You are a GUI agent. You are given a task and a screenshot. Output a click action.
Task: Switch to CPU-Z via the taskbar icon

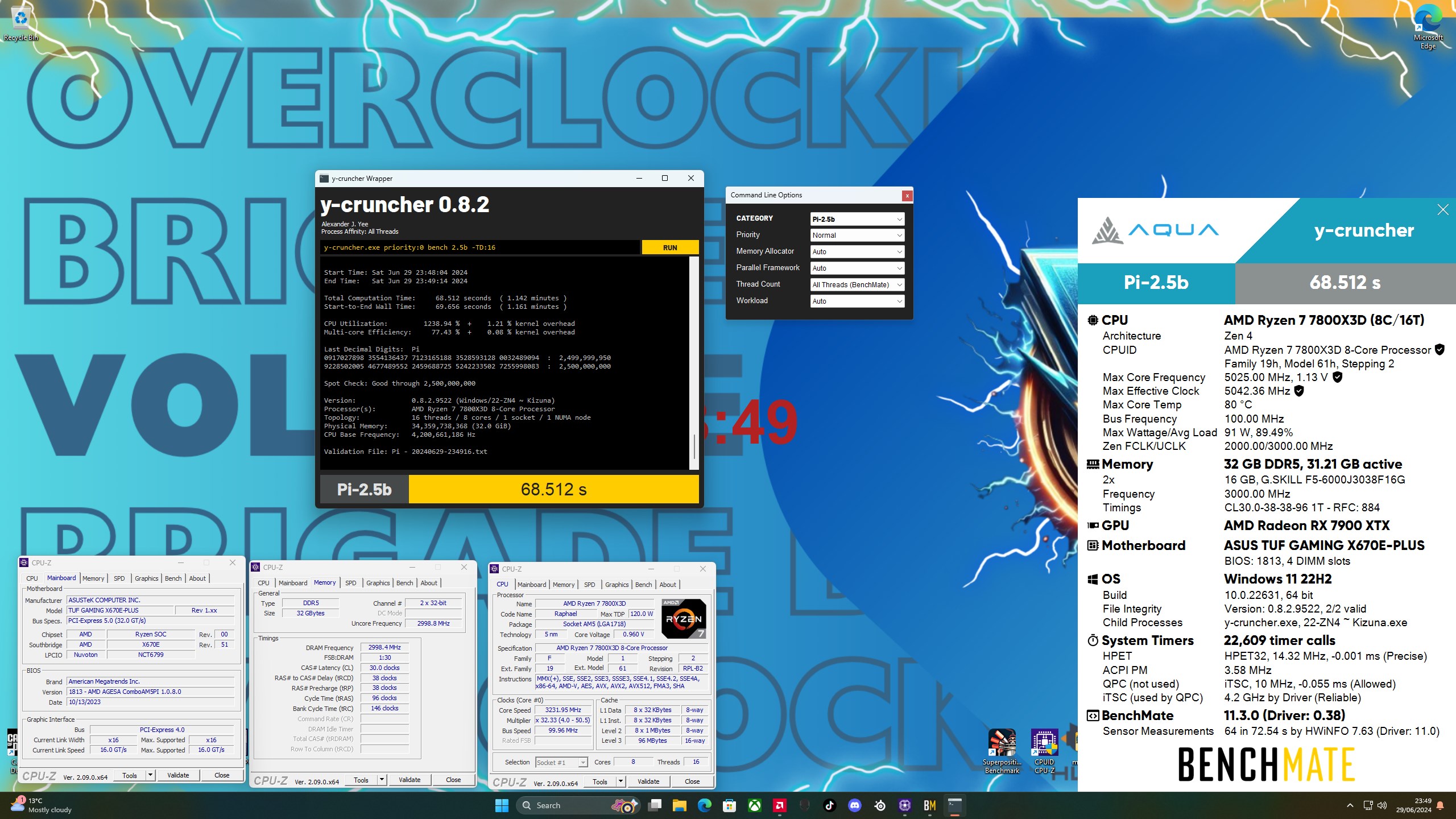pyautogui.click(x=905, y=805)
